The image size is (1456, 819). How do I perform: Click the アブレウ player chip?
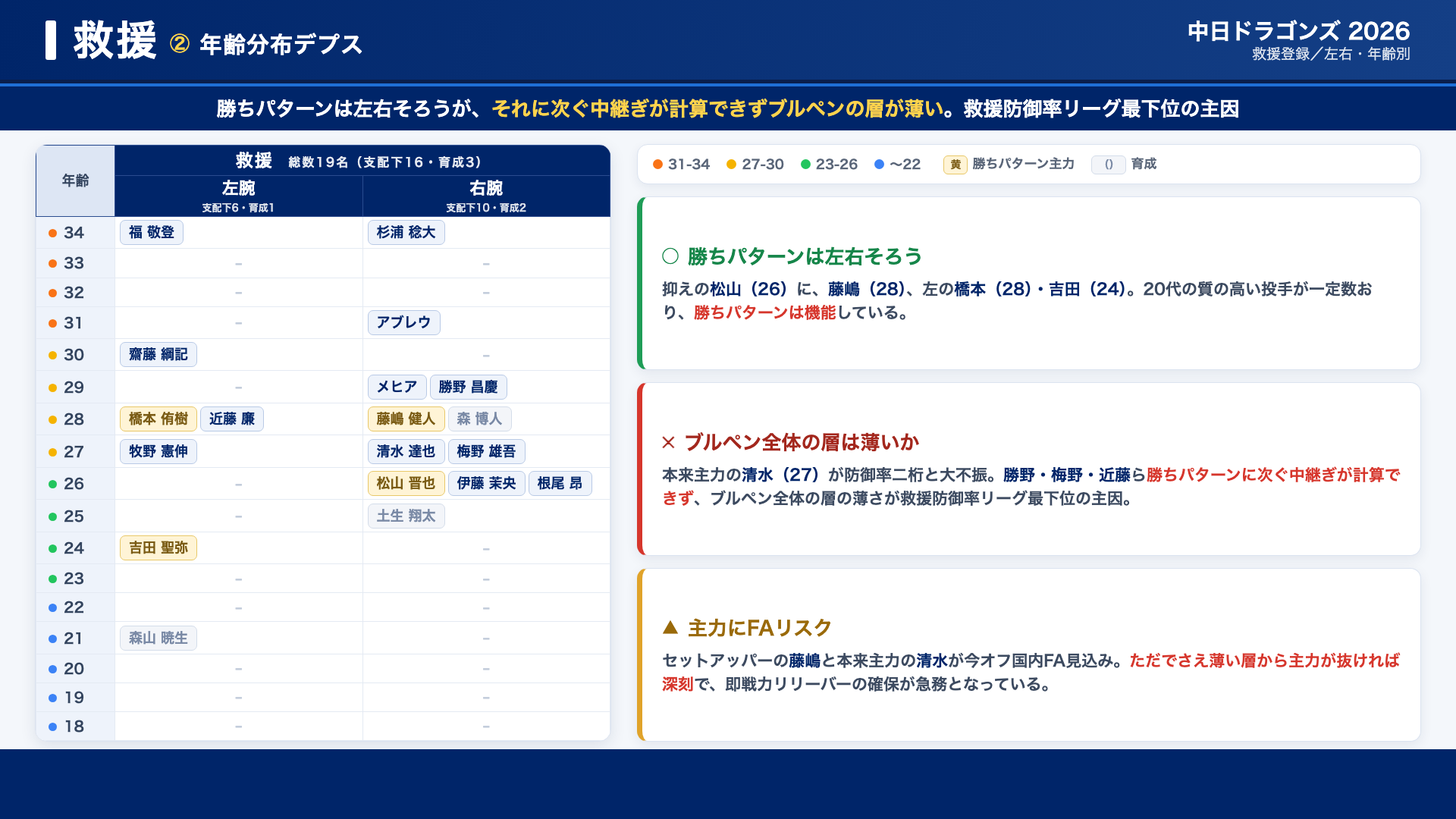point(403,322)
